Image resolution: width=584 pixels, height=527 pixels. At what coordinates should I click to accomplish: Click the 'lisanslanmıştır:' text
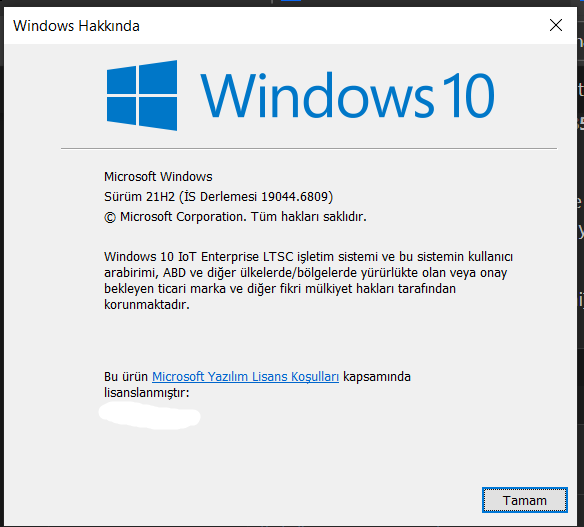147,393
